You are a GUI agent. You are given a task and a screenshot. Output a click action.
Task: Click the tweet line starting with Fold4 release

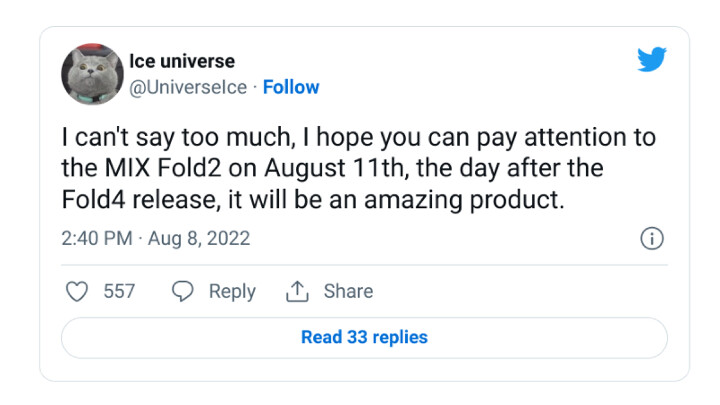[313, 200]
